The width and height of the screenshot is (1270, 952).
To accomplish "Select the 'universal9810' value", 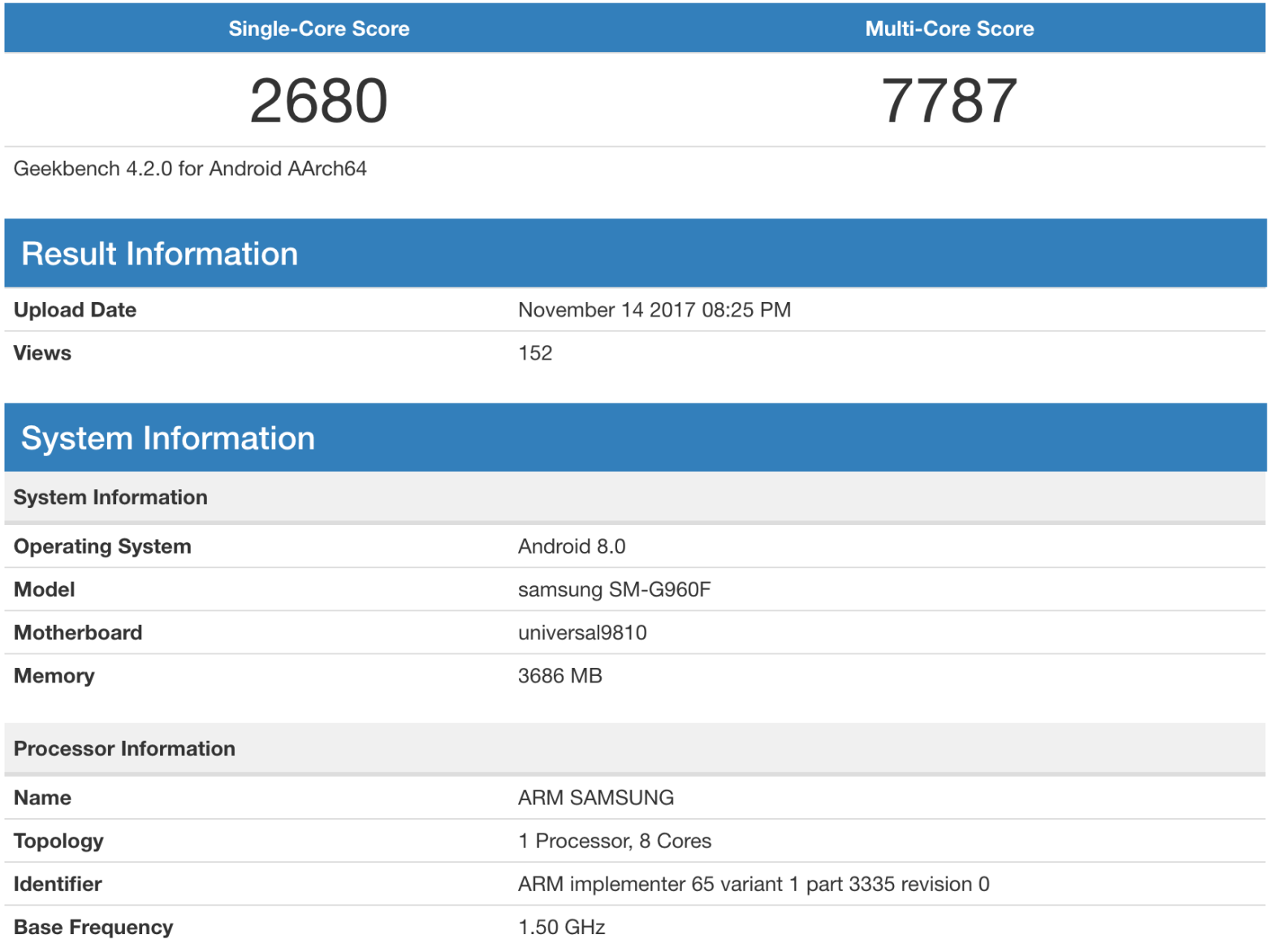I will (582, 632).
